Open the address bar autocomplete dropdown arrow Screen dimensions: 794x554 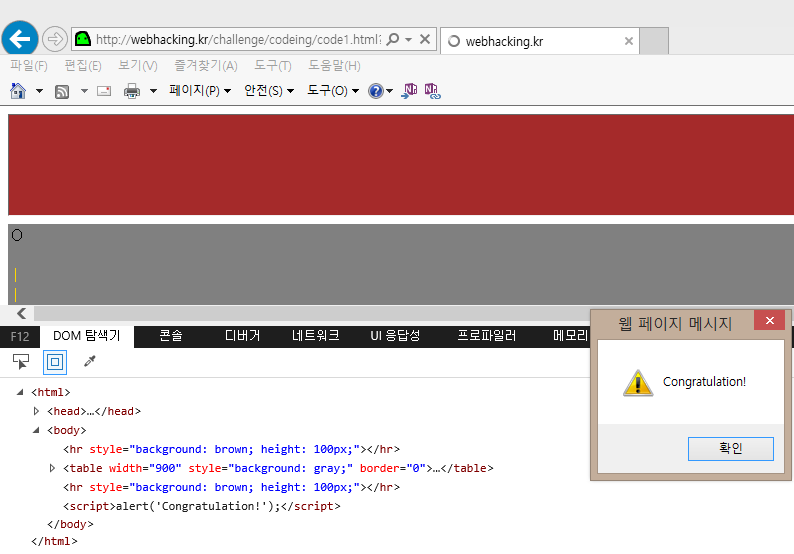[x=408, y=39]
